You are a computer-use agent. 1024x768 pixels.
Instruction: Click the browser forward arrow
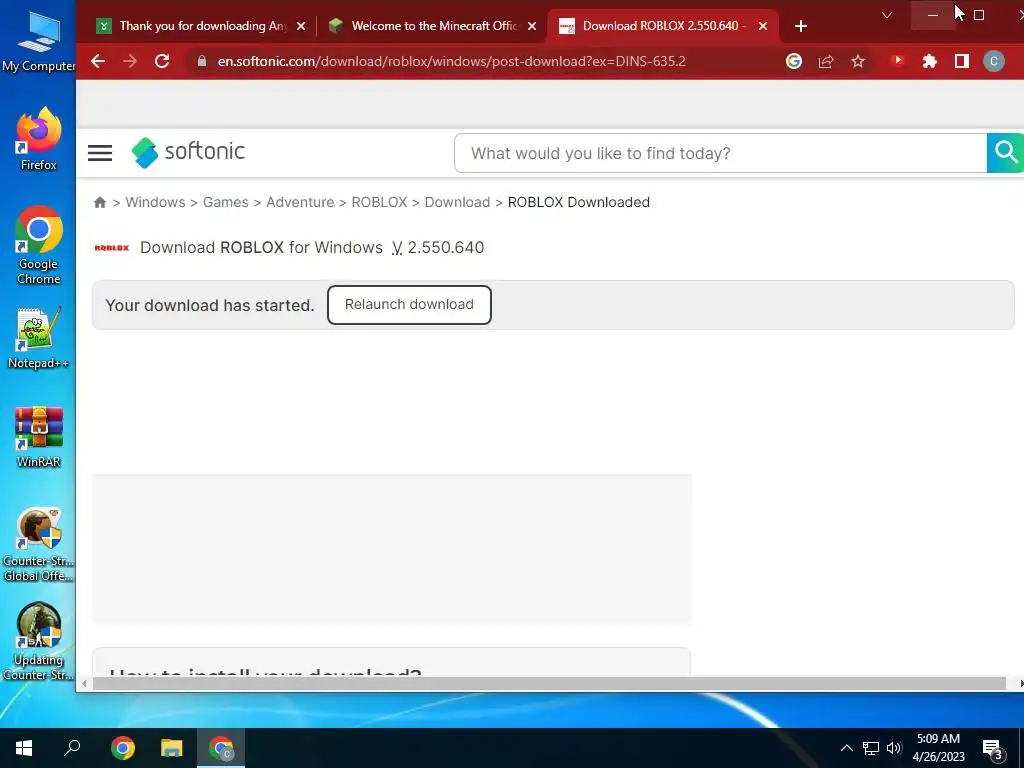[x=130, y=61]
